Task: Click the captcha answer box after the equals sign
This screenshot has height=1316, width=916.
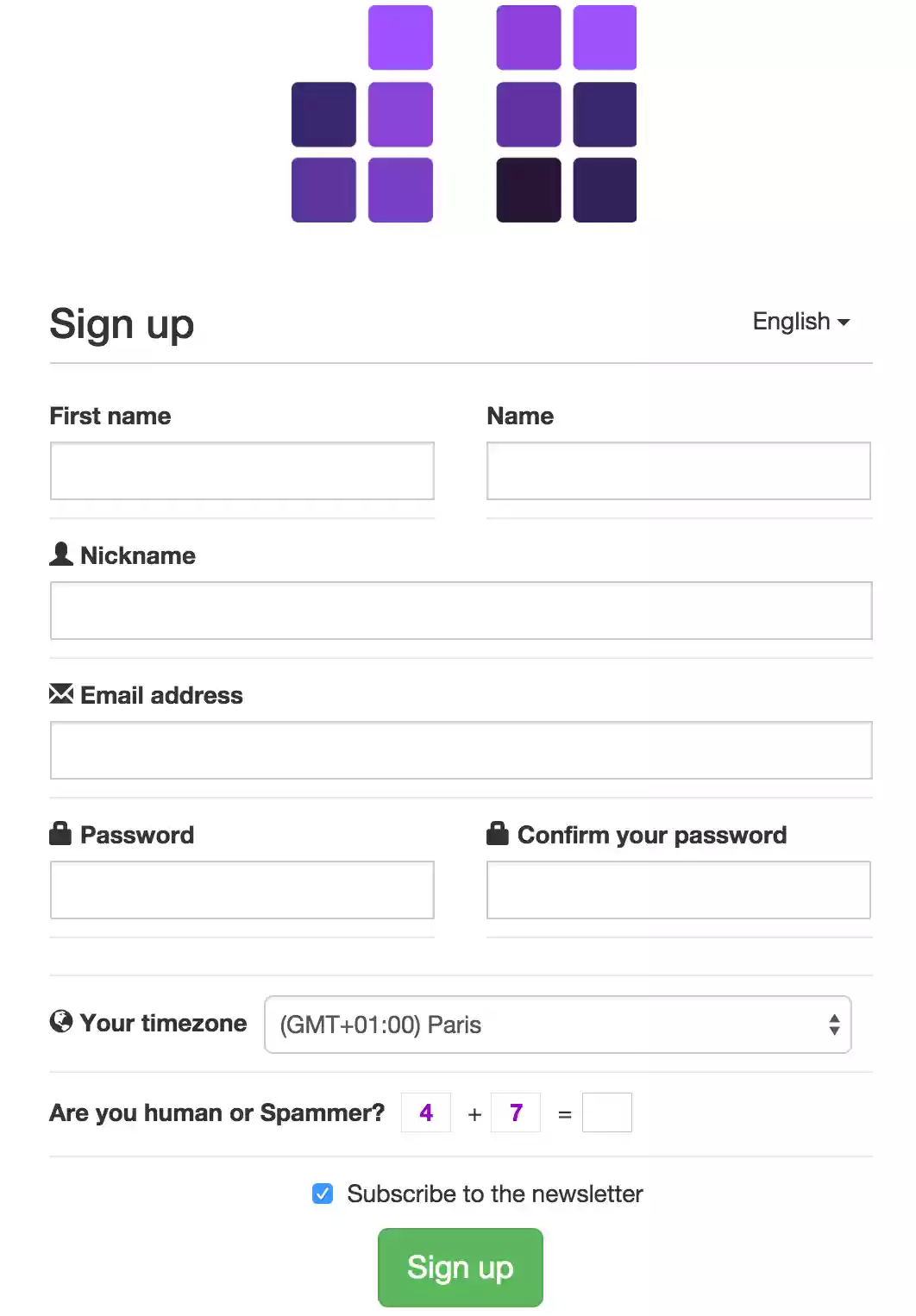Action: pos(607,1112)
